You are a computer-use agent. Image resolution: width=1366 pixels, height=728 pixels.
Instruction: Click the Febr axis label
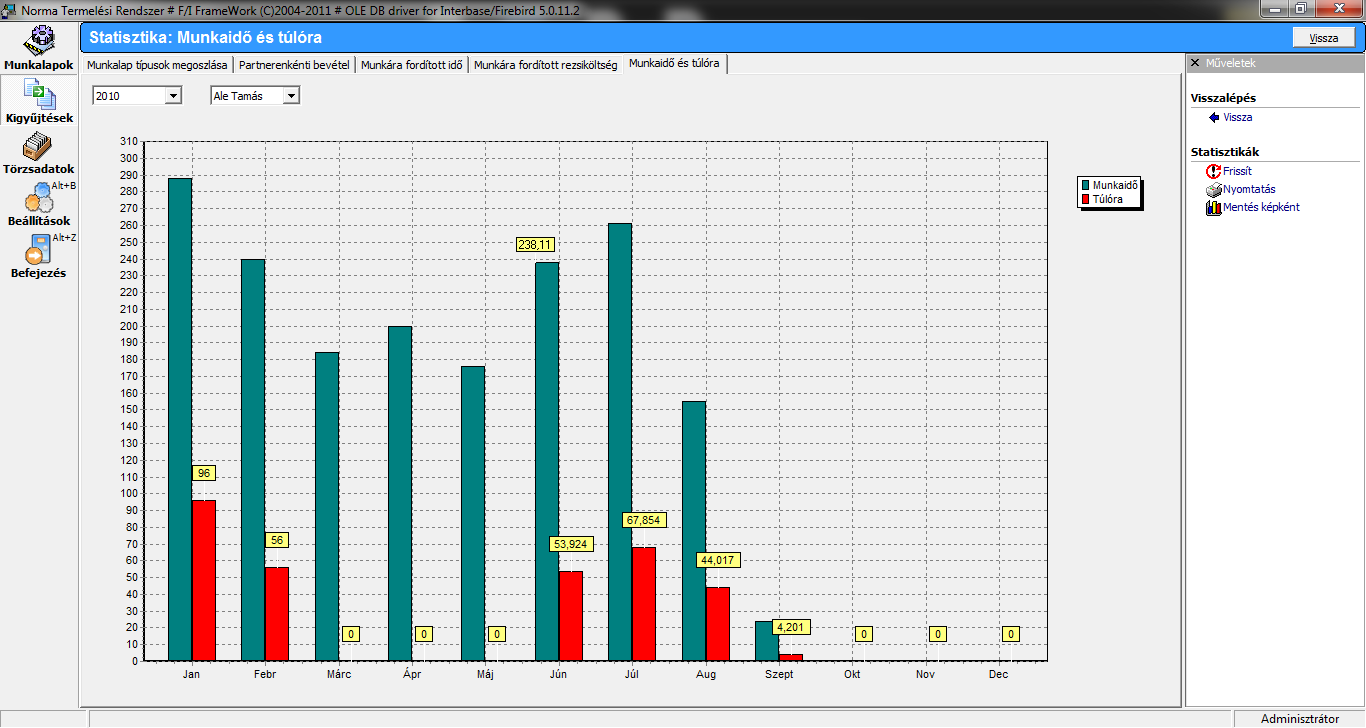tap(265, 675)
